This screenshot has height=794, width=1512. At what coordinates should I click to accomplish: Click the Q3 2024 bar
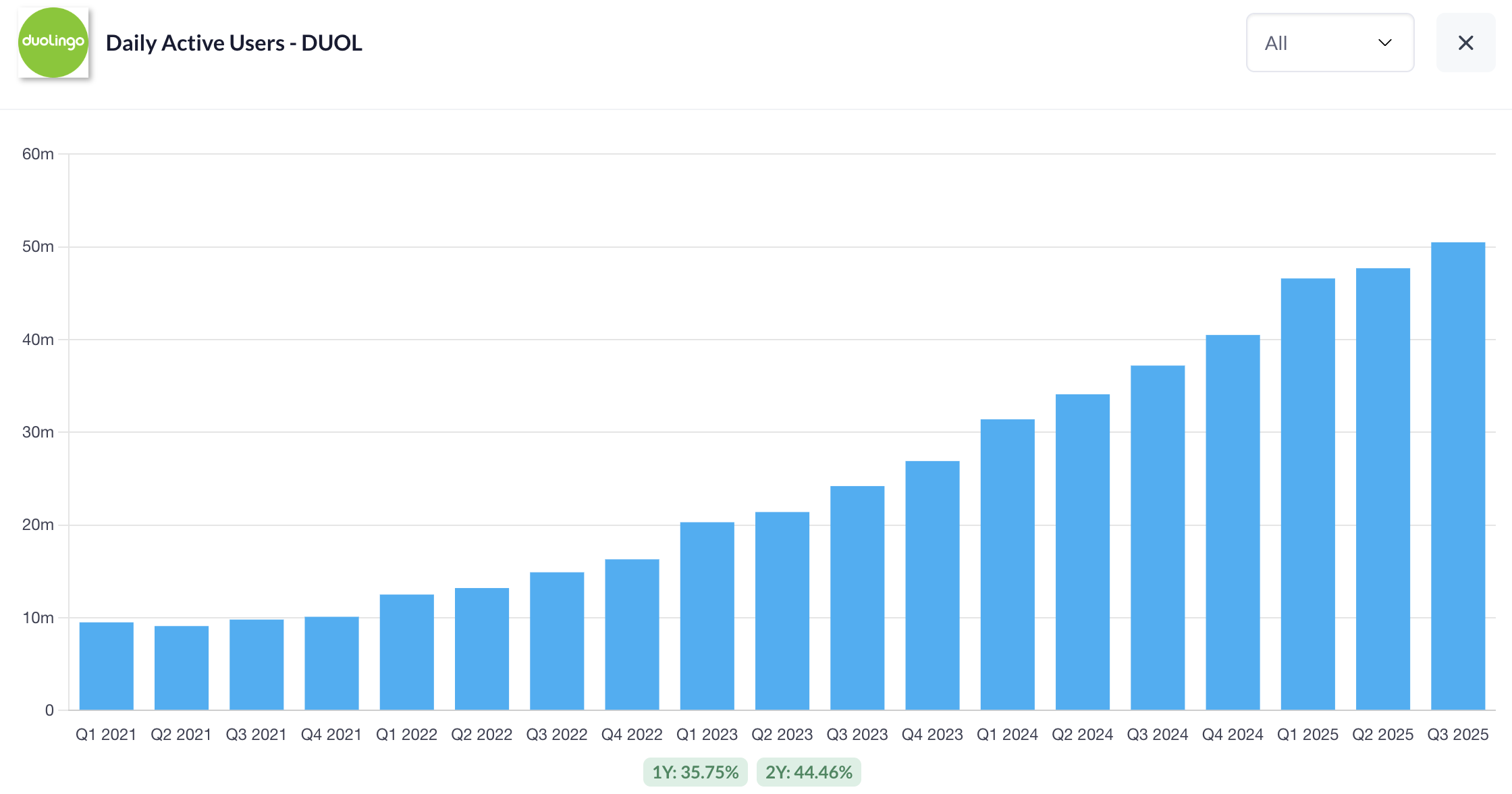1158,537
